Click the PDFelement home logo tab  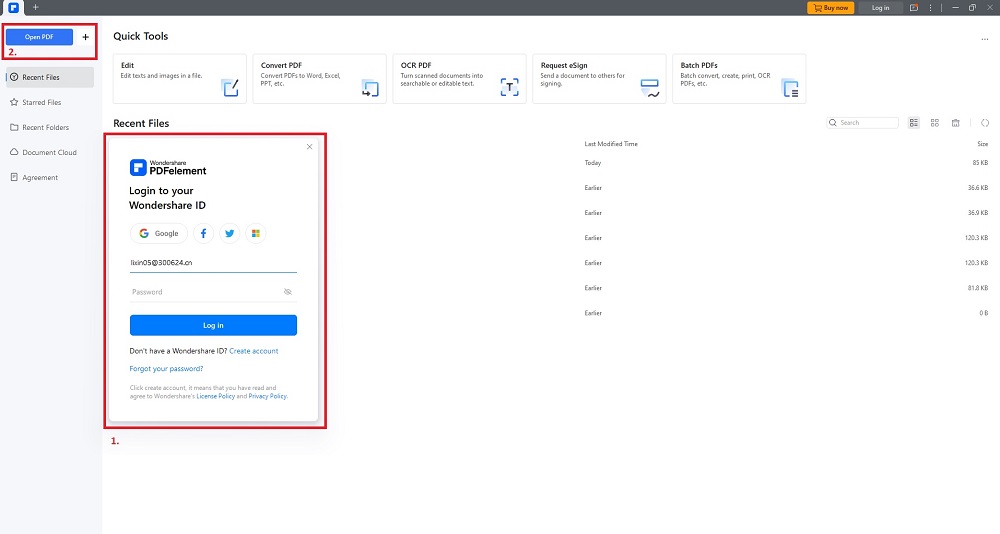pyautogui.click(x=13, y=8)
